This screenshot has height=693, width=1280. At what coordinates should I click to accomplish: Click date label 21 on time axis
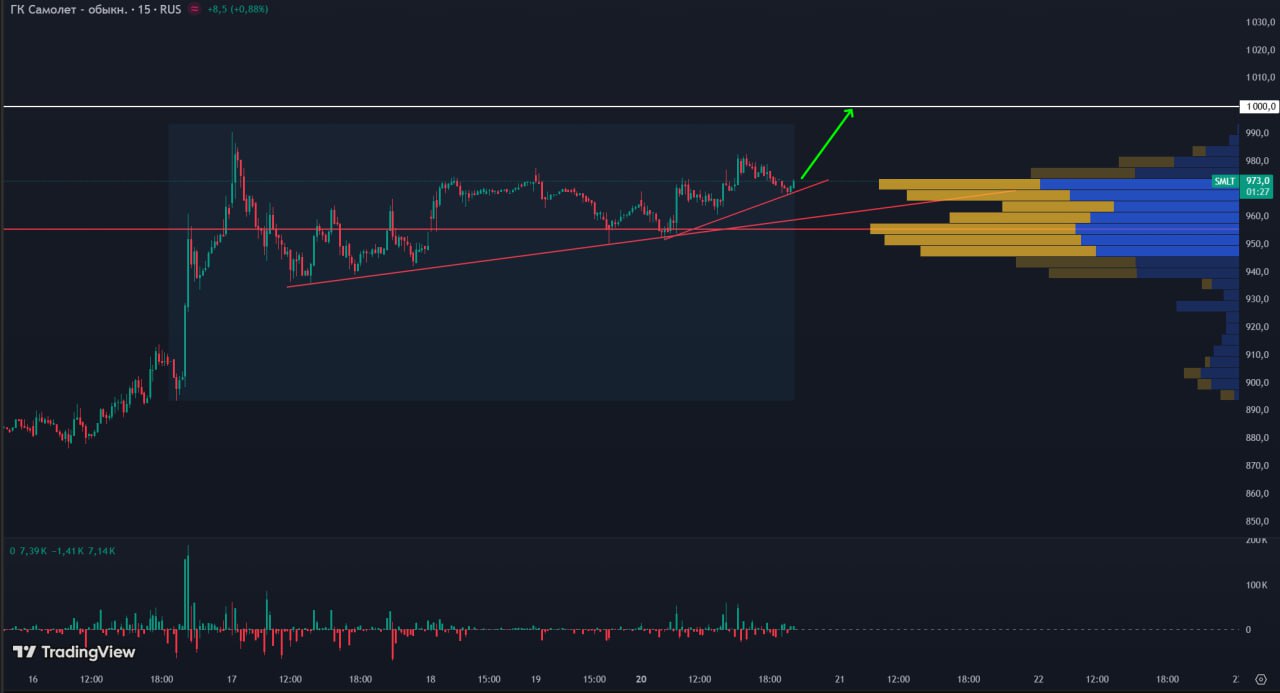(839, 679)
